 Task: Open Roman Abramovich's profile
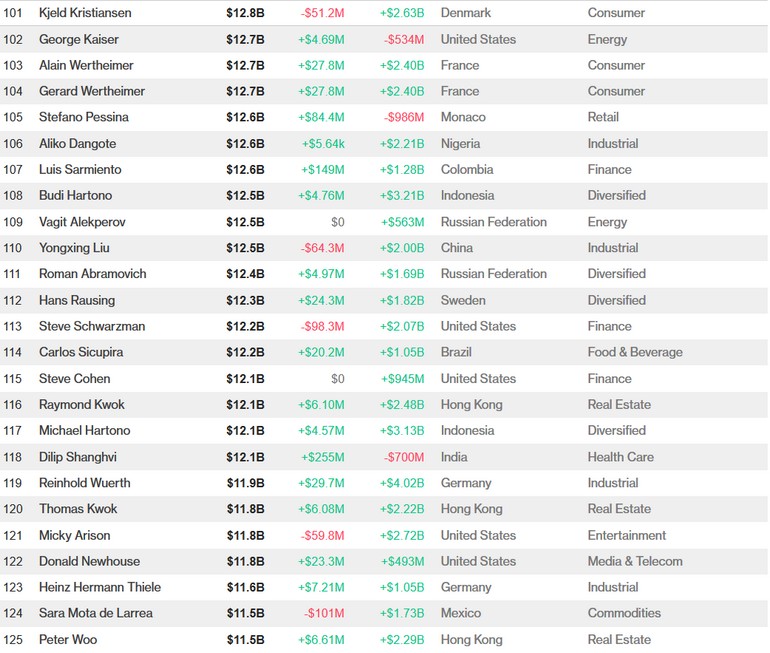coord(92,274)
